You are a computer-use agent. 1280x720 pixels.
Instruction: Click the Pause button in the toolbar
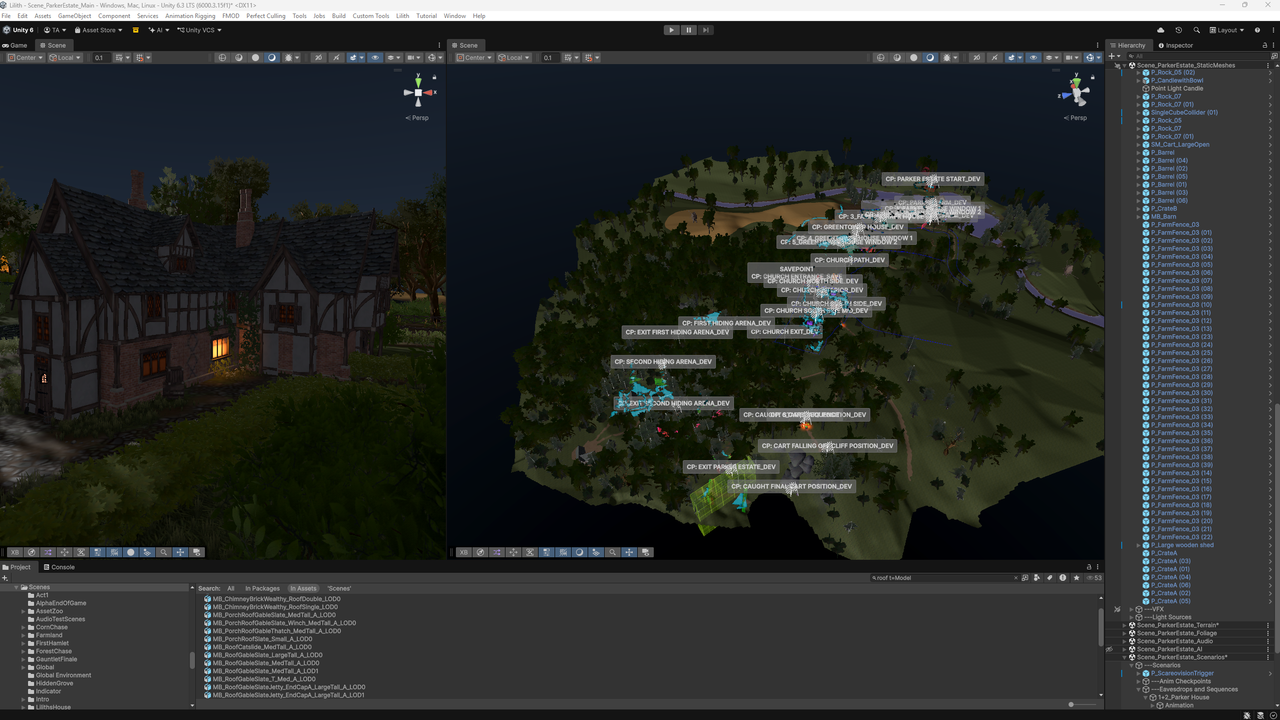click(688, 30)
